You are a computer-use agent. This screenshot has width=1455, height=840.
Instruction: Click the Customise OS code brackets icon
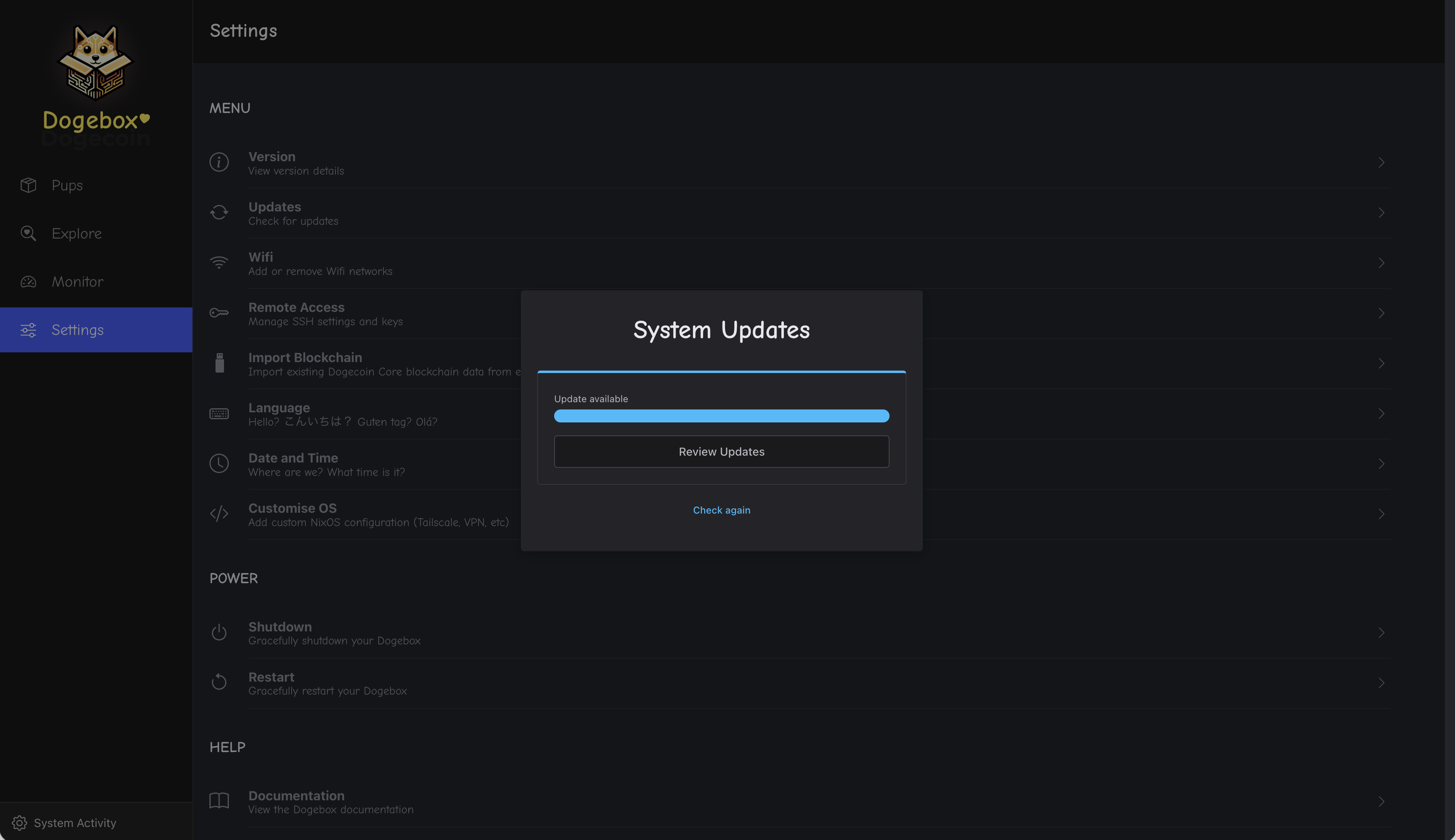(x=219, y=514)
